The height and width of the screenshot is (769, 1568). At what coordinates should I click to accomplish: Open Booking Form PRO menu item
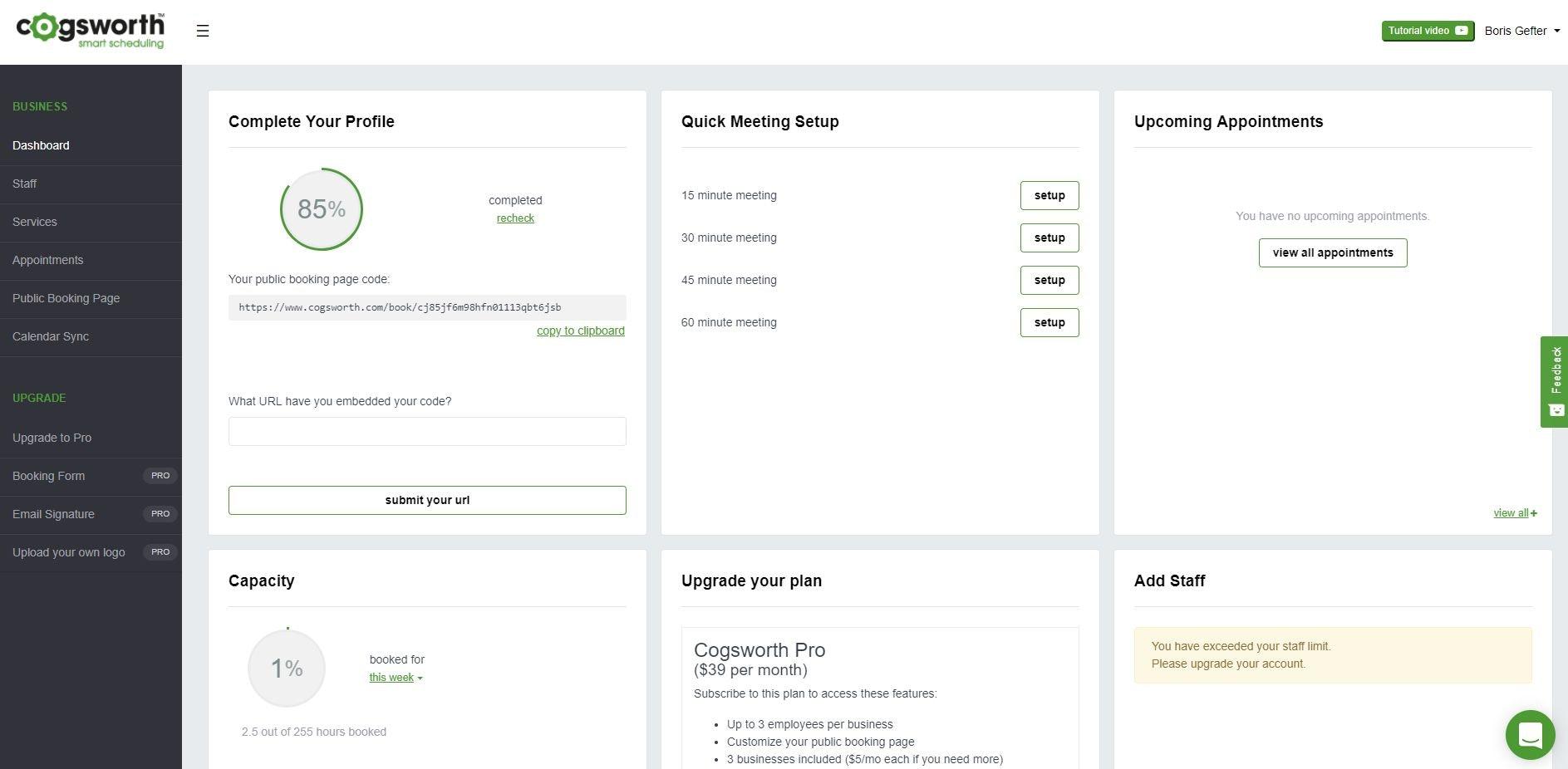coord(91,476)
